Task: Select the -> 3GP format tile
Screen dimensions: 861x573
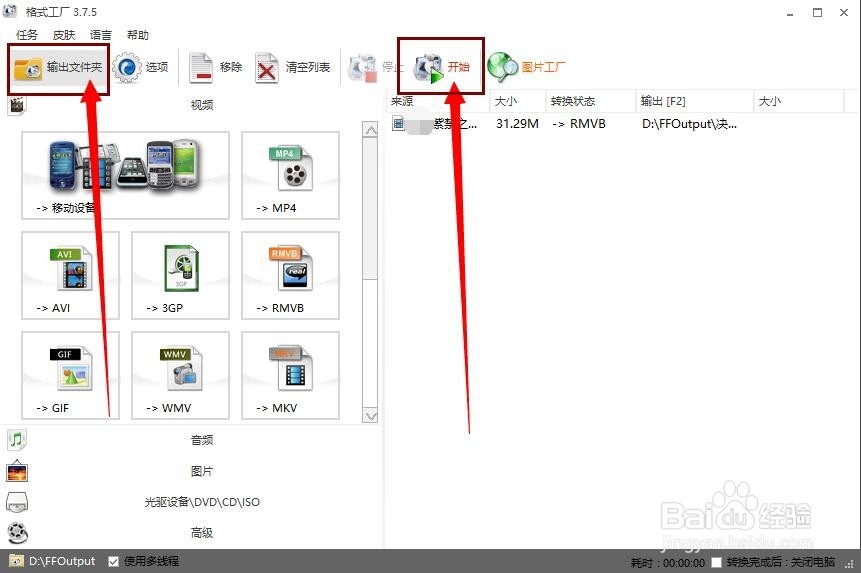Action: 180,276
